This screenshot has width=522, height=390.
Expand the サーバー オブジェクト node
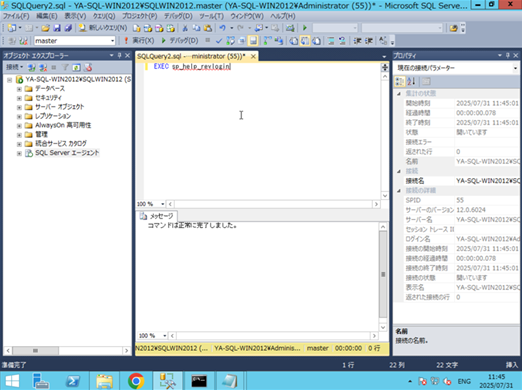pyautogui.click(x=19, y=107)
